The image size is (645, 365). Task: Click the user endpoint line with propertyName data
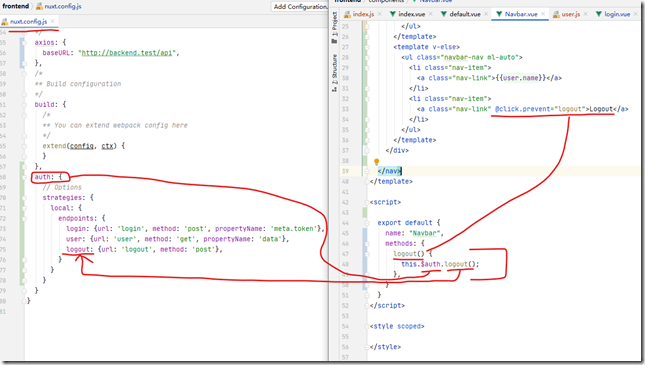click(177, 239)
